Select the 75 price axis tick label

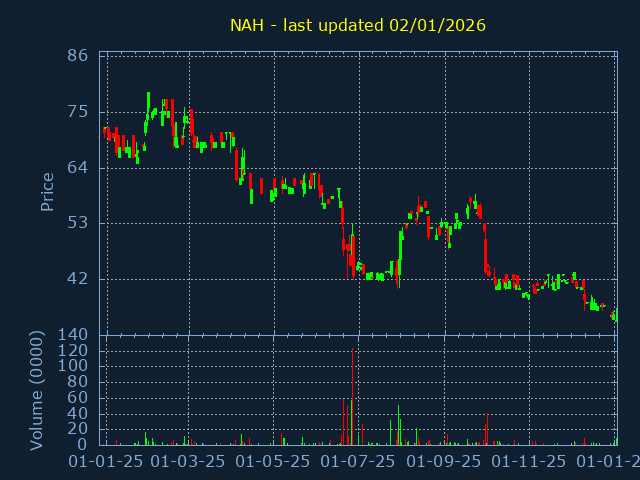[x=78, y=112]
